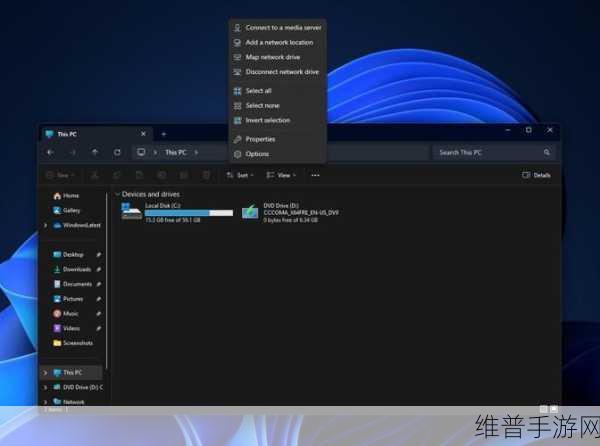This screenshot has height=446, width=600.
Task: Click the pin icon beside Desktop
Action: tap(99, 255)
